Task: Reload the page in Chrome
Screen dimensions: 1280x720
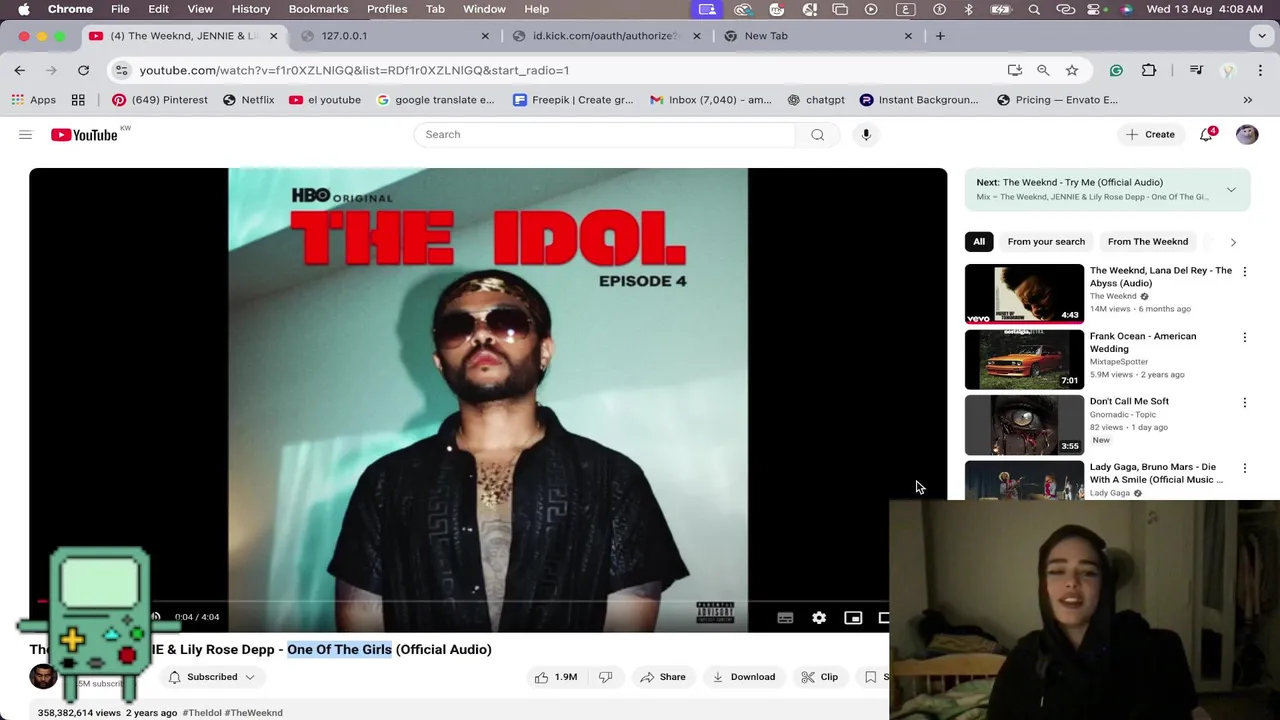Action: [84, 70]
